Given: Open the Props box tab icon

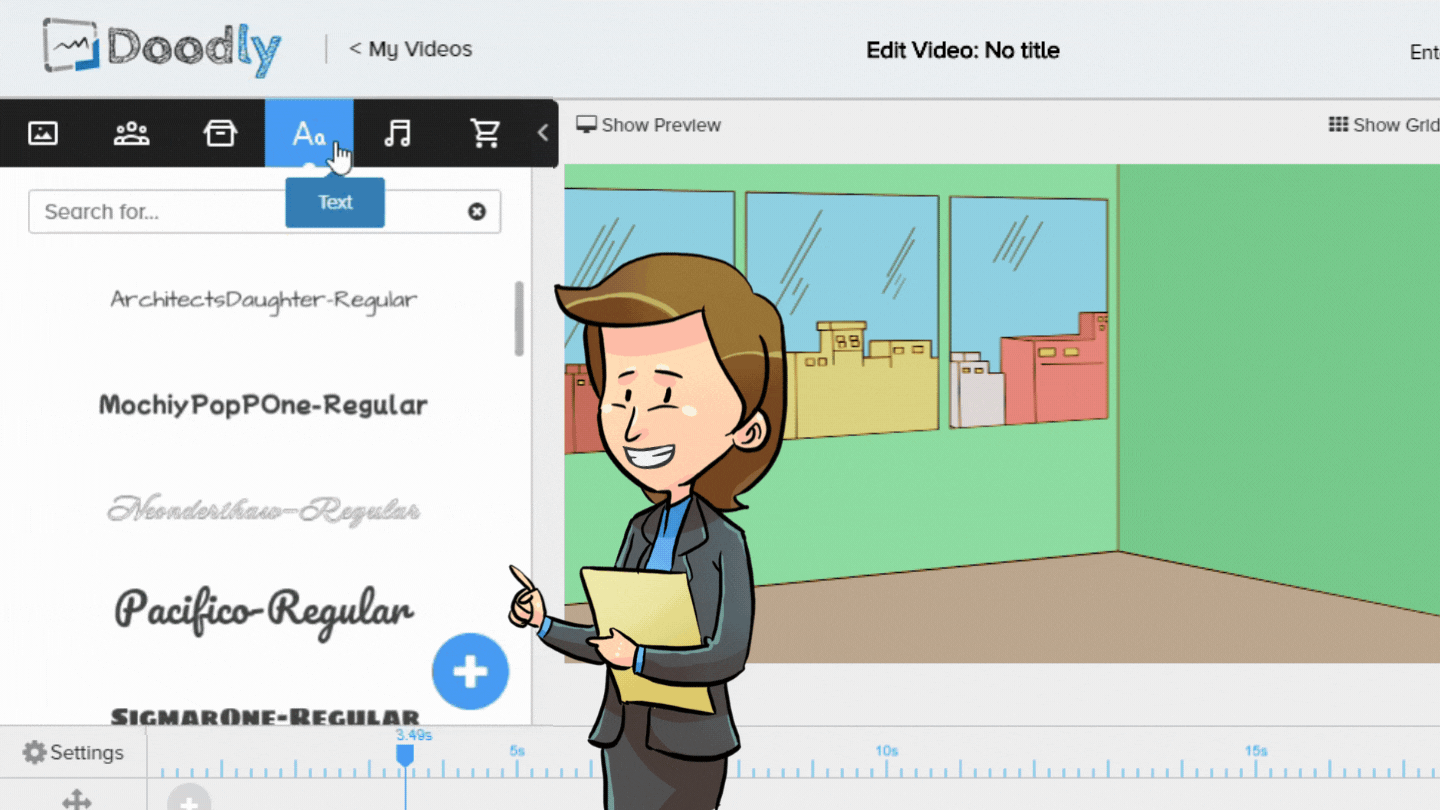Looking at the screenshot, I should (220, 133).
